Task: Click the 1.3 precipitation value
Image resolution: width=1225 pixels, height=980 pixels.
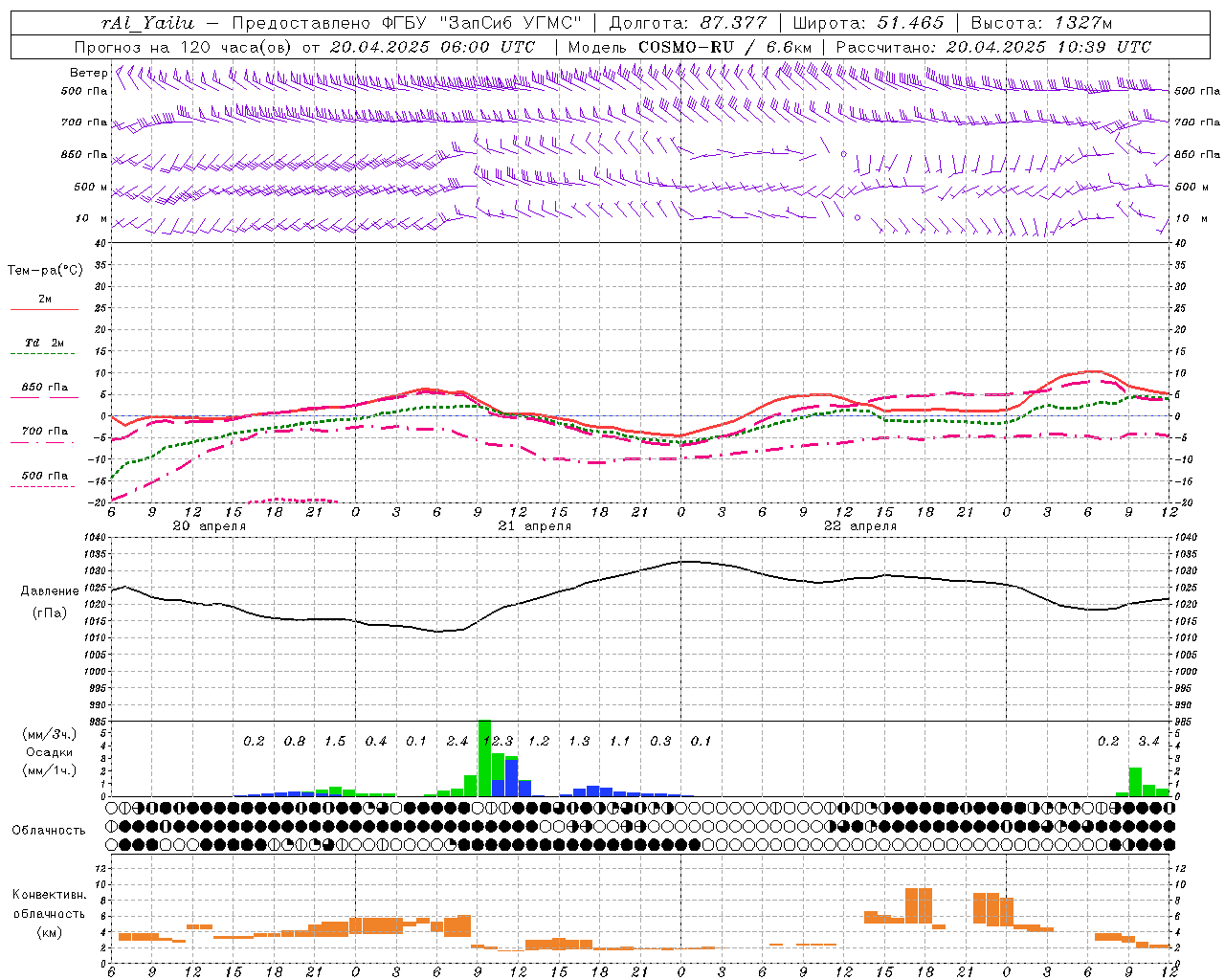Action: 579,742
